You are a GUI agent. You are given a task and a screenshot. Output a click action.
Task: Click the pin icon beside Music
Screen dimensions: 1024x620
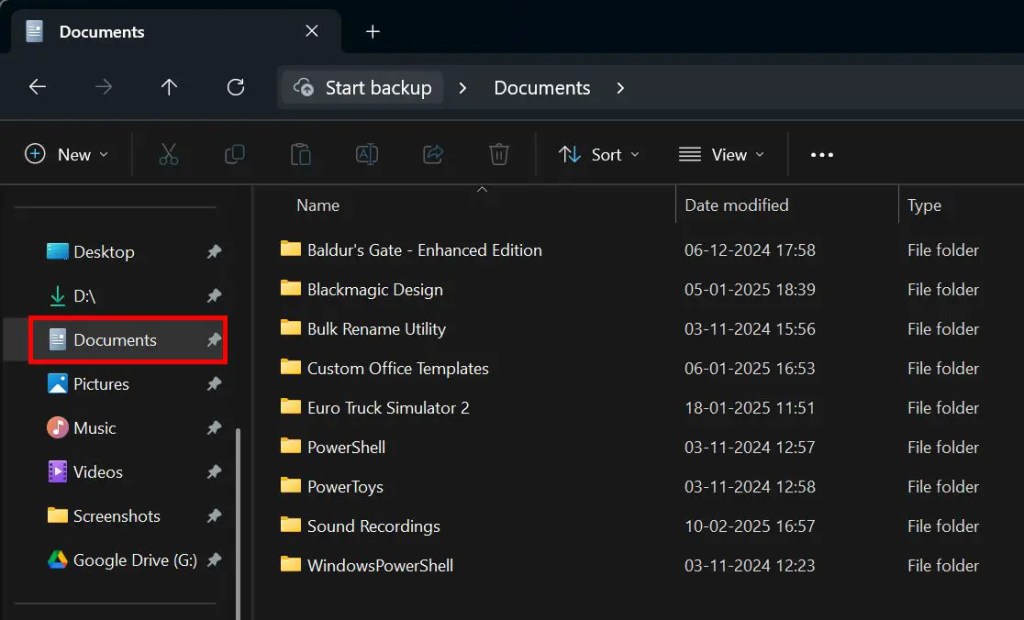coord(214,427)
